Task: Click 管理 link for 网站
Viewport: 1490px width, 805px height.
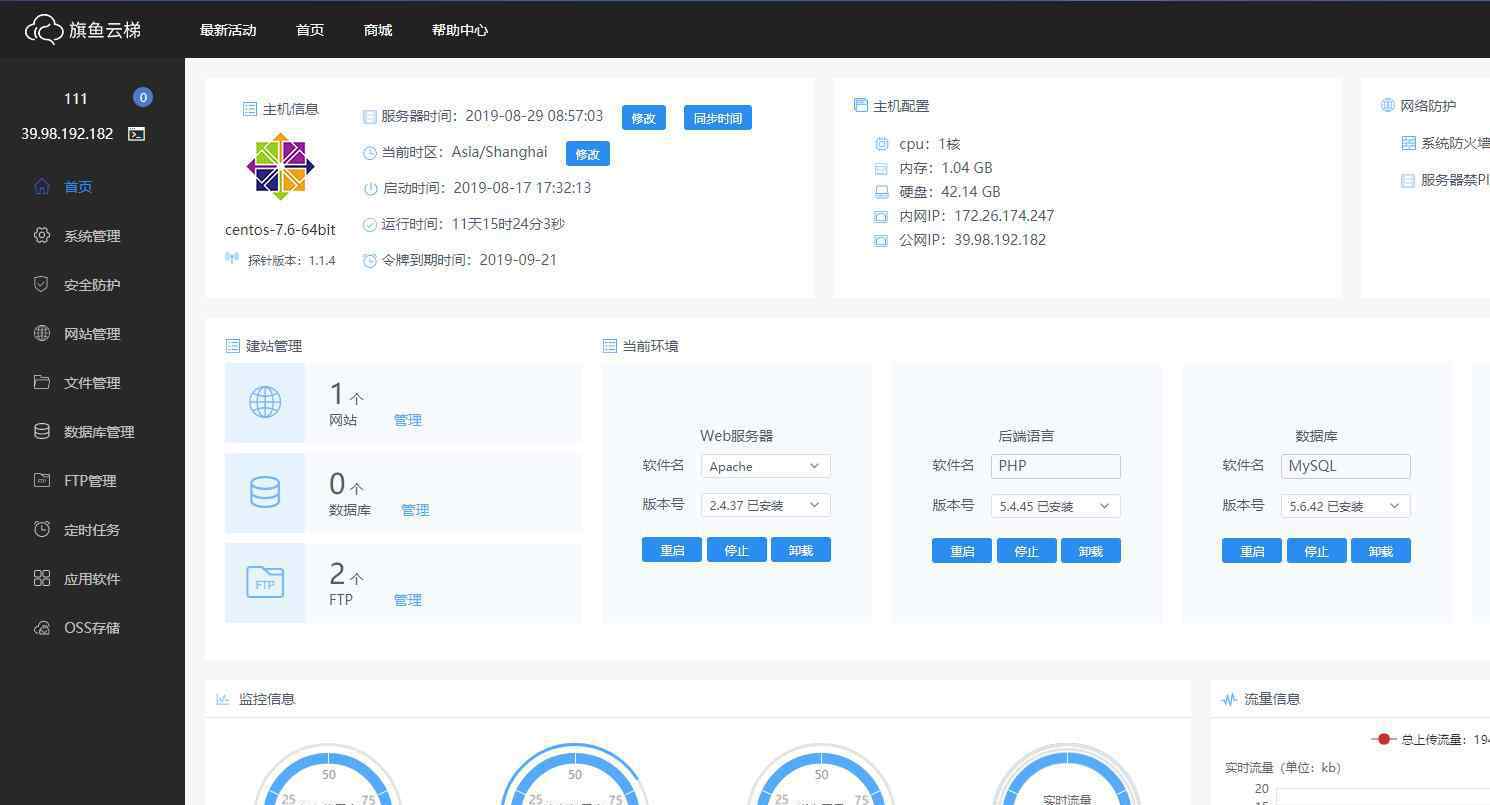Action: 408,420
